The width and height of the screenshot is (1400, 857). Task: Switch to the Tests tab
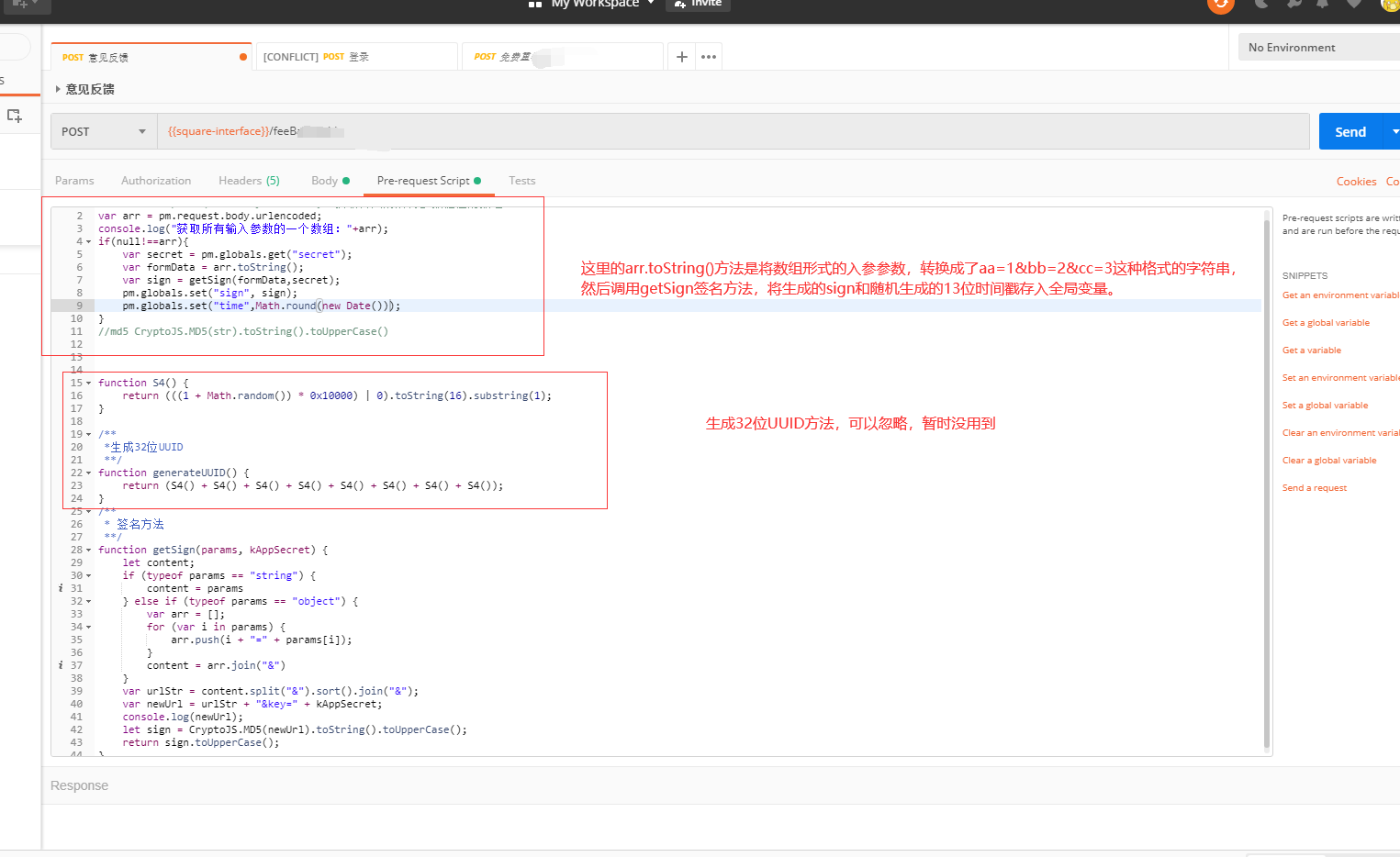[x=521, y=181]
